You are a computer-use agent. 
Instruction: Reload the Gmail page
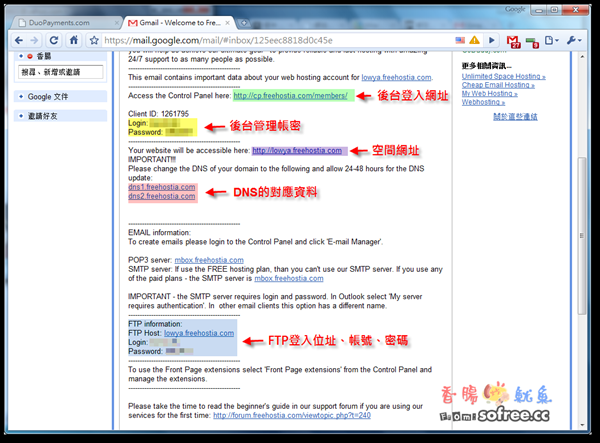coord(54,40)
